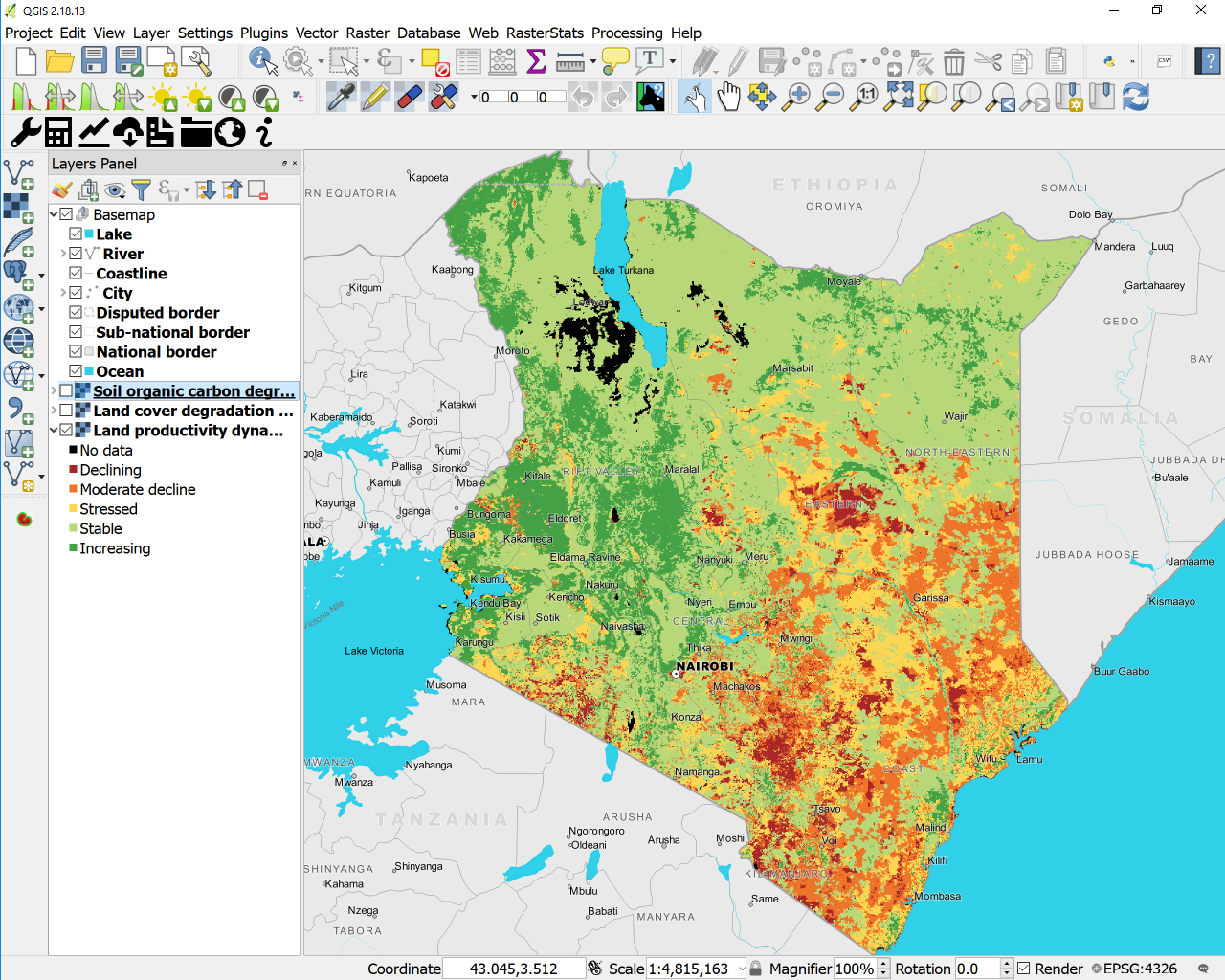The width and height of the screenshot is (1225, 980).
Task: Toggle the Render checkbox in status bar
Action: tap(1024, 969)
